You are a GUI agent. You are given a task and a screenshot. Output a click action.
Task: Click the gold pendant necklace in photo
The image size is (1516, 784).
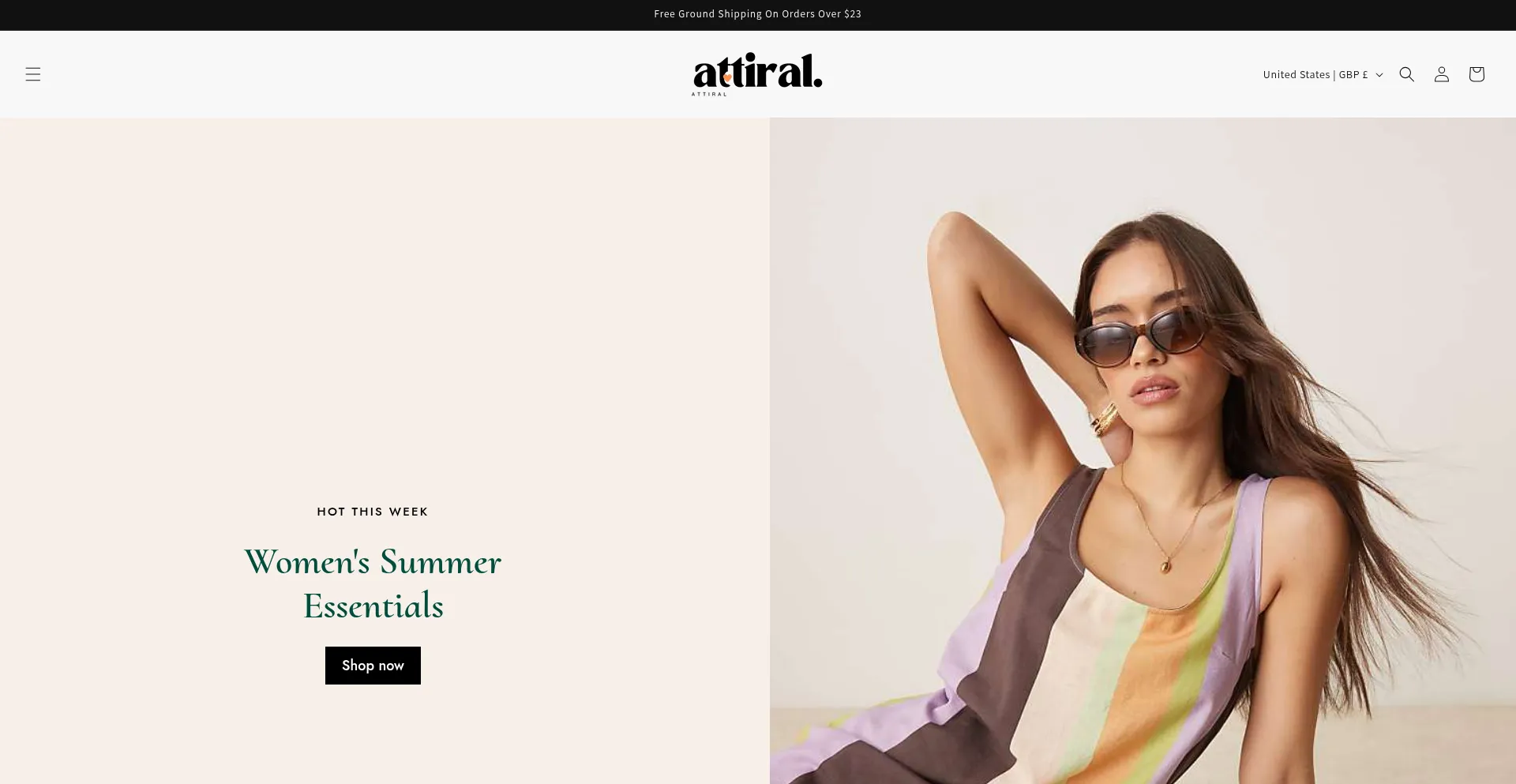(x=1166, y=565)
